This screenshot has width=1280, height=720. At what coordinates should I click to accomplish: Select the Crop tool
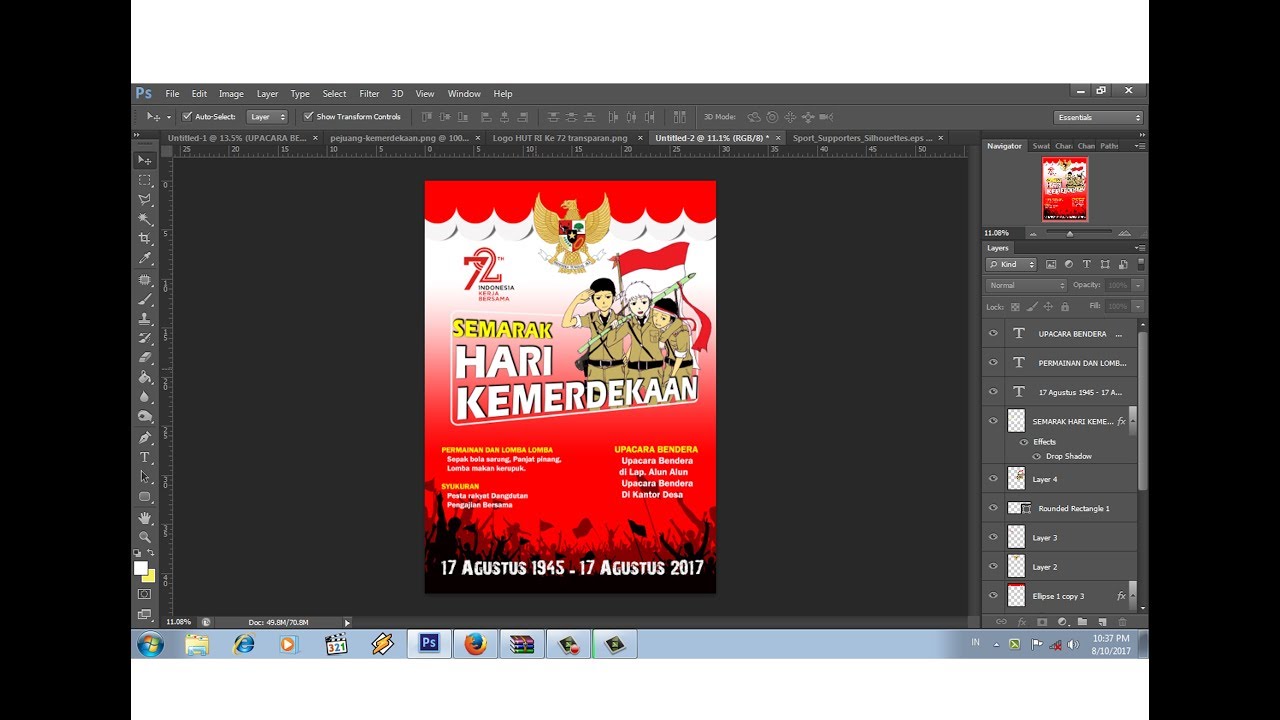point(144,239)
